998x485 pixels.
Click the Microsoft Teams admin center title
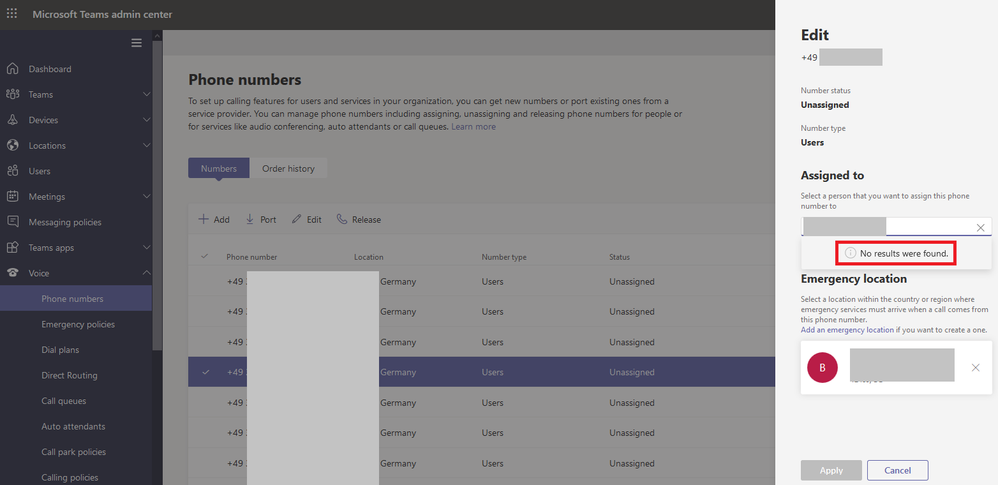click(x=102, y=14)
